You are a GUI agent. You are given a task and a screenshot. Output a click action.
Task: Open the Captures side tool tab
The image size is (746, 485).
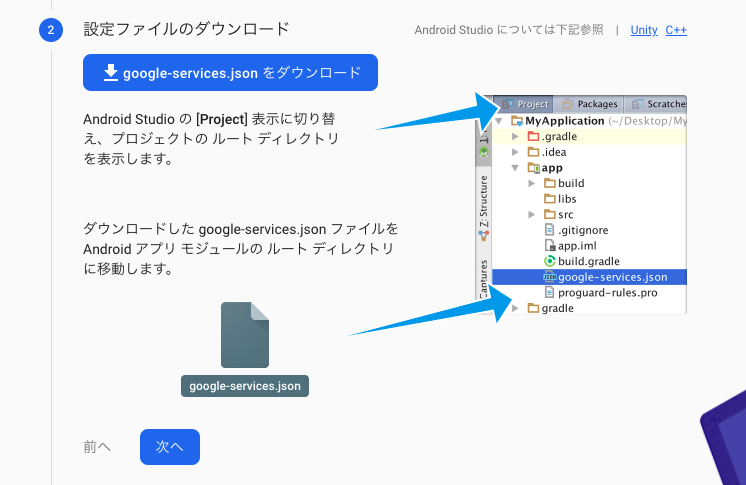coord(484,280)
